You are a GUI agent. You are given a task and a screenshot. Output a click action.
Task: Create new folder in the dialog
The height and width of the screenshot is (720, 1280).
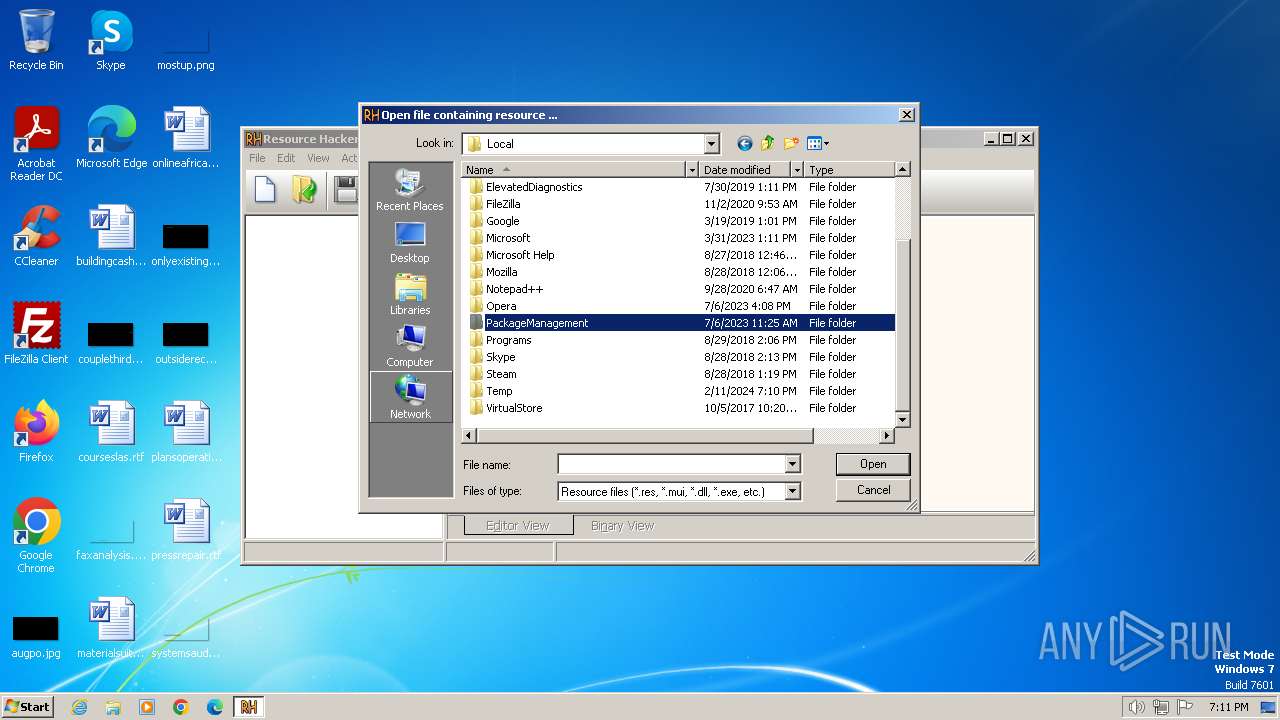pos(791,143)
